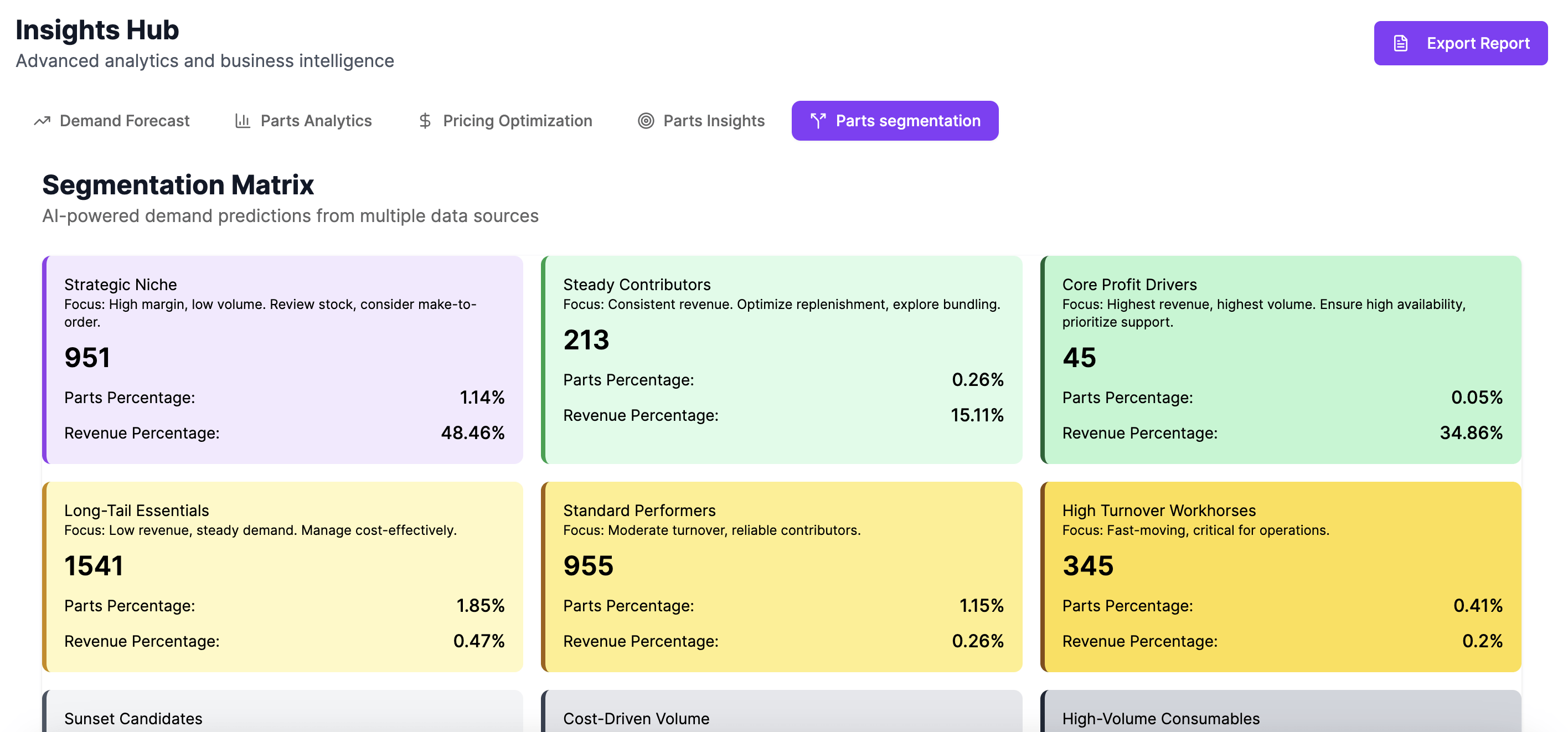Click the 0.05% parts value in Core Profit Drivers
The height and width of the screenshot is (732, 1568).
click(1477, 398)
